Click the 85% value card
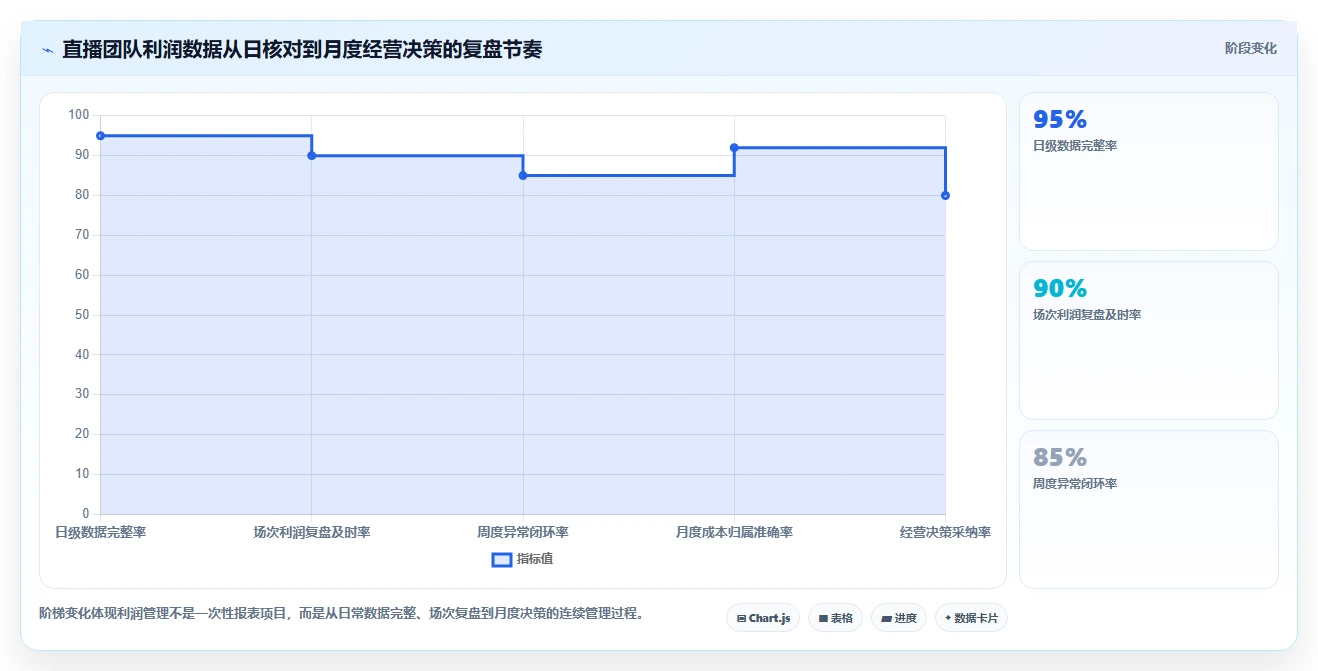Screen dimensions: 1318x671 1149,509
